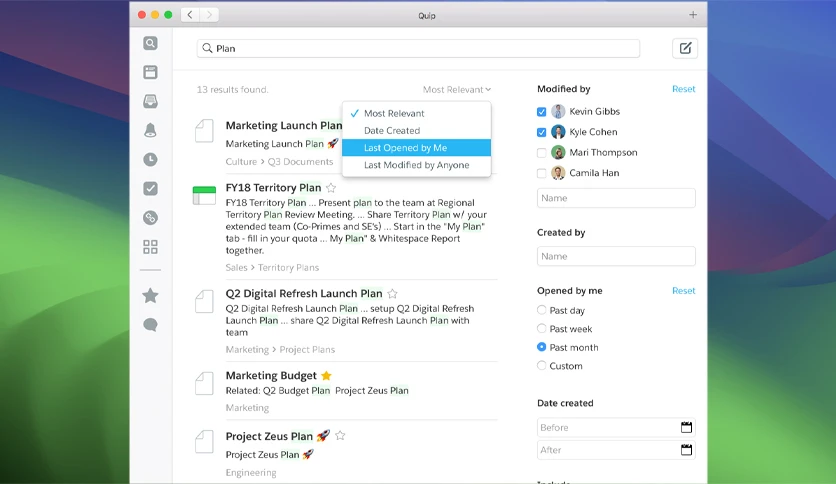836x484 pixels.
Task: Open notifications bell in sidebar
Action: [x=150, y=130]
